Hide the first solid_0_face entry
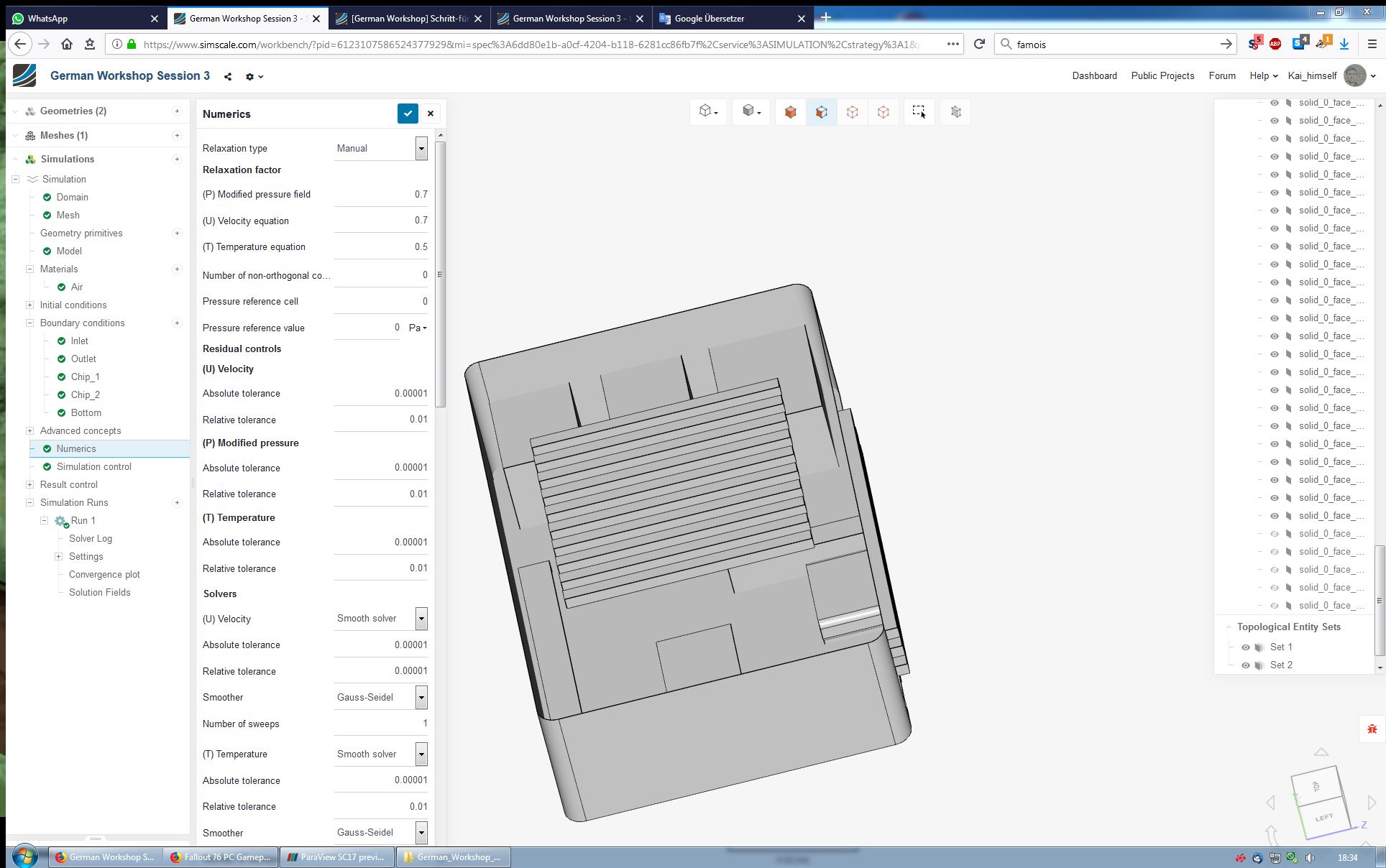Screen dimensions: 1386x868 coord(1275,103)
